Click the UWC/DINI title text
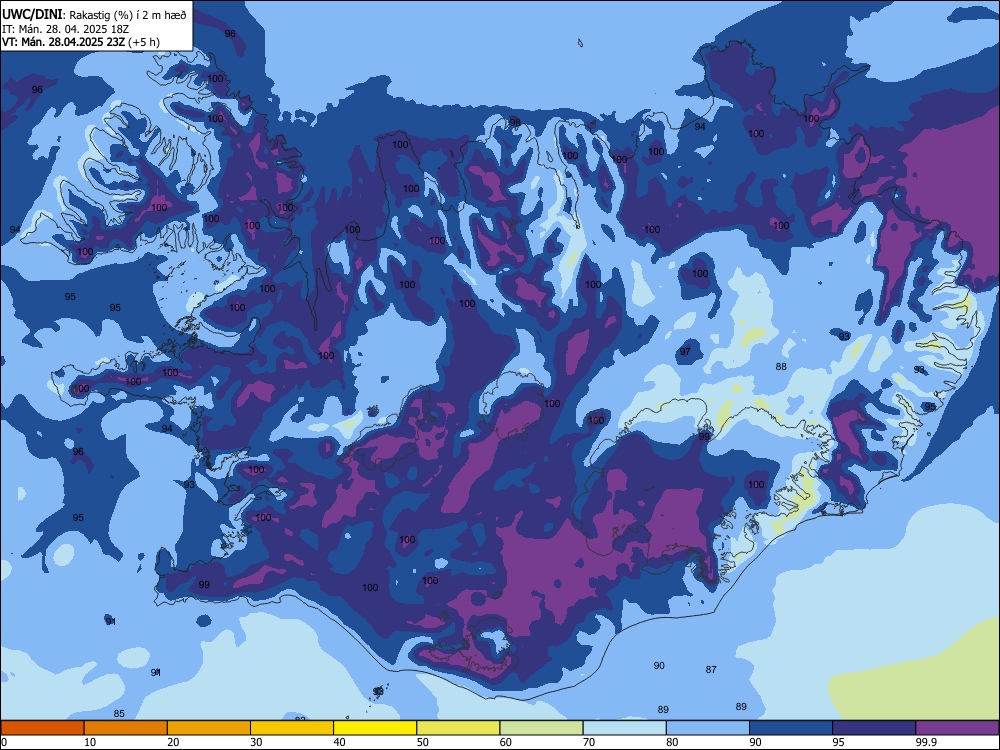Screen dimensions: 1000x750 tap(33, 14)
